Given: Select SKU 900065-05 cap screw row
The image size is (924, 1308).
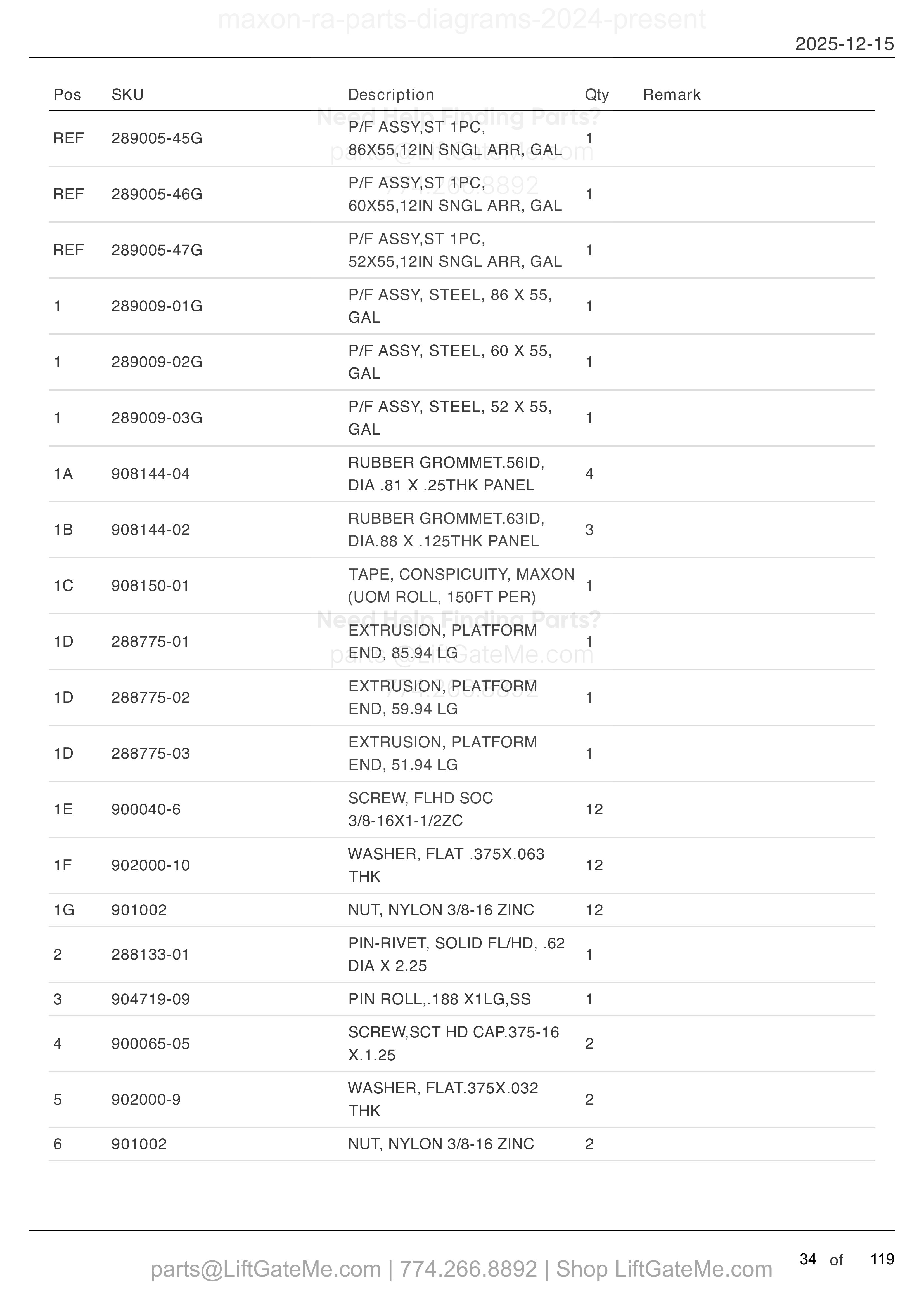Looking at the screenshot, I should click(462, 1043).
